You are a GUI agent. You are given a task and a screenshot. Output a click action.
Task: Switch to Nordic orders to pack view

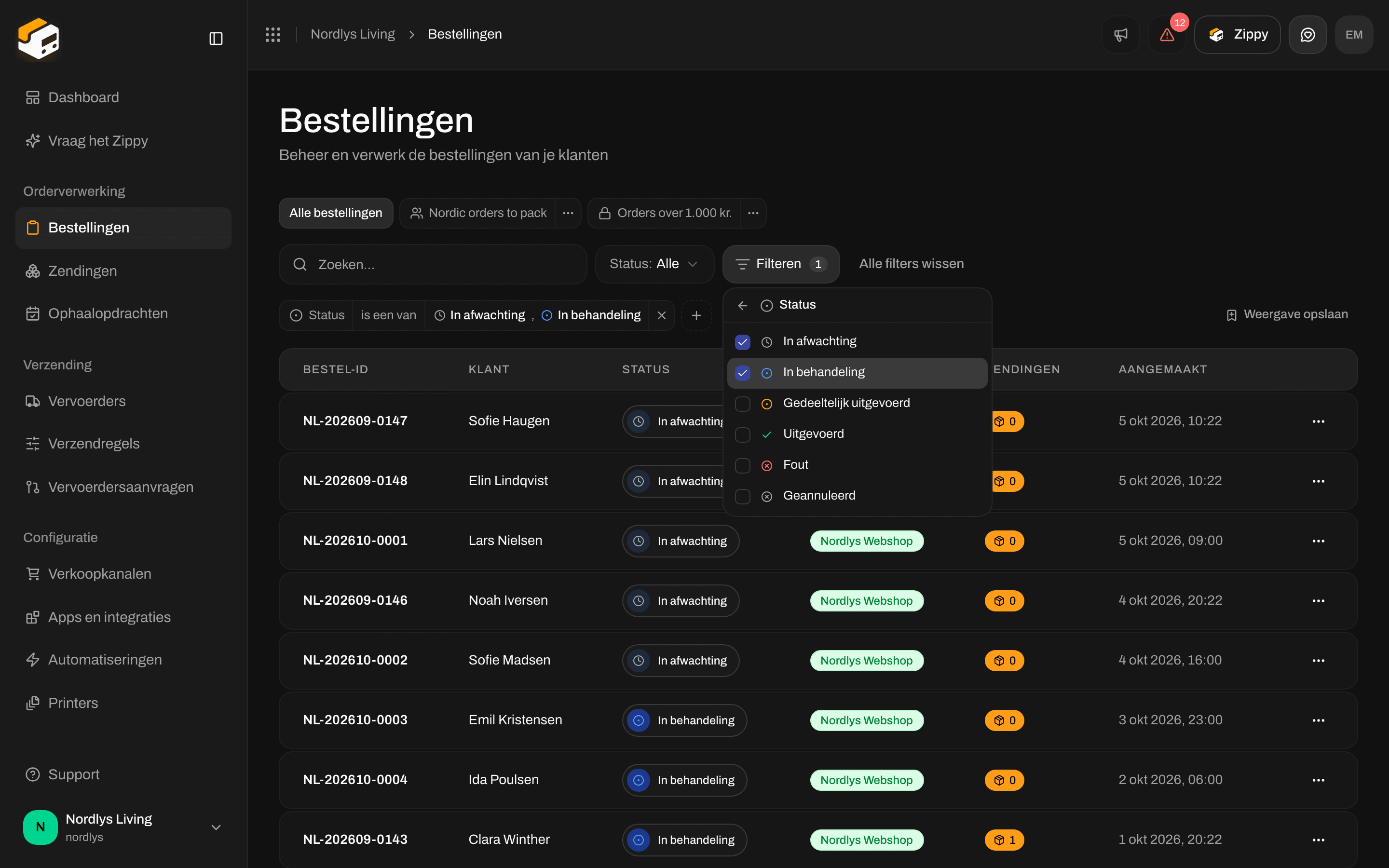pos(478,213)
